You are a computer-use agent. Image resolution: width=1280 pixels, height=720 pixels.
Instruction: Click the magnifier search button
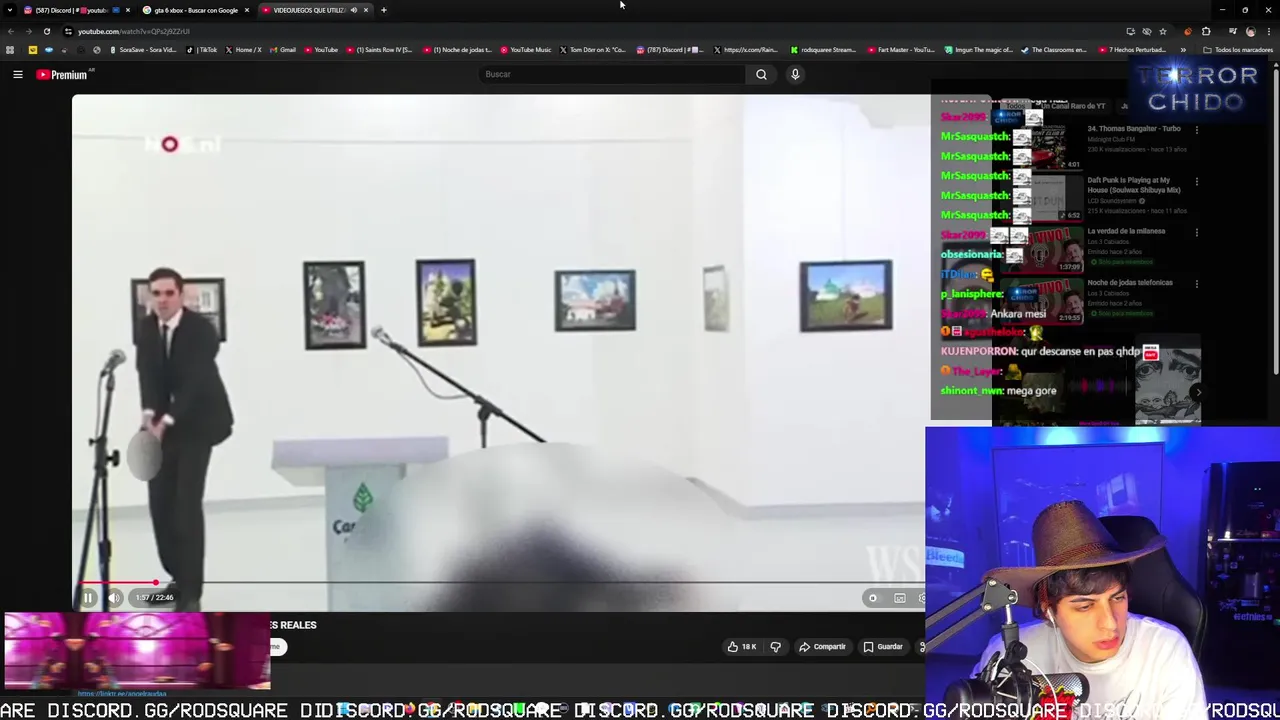[x=761, y=74]
